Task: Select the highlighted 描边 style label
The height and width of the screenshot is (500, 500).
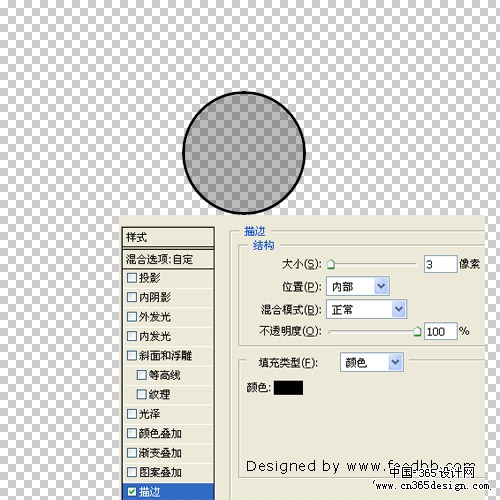Action: tap(150, 492)
